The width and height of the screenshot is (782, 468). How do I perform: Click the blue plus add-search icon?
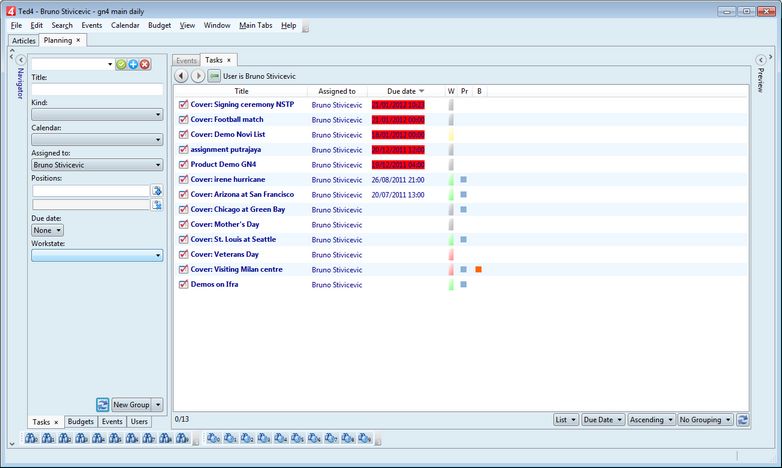(133, 64)
